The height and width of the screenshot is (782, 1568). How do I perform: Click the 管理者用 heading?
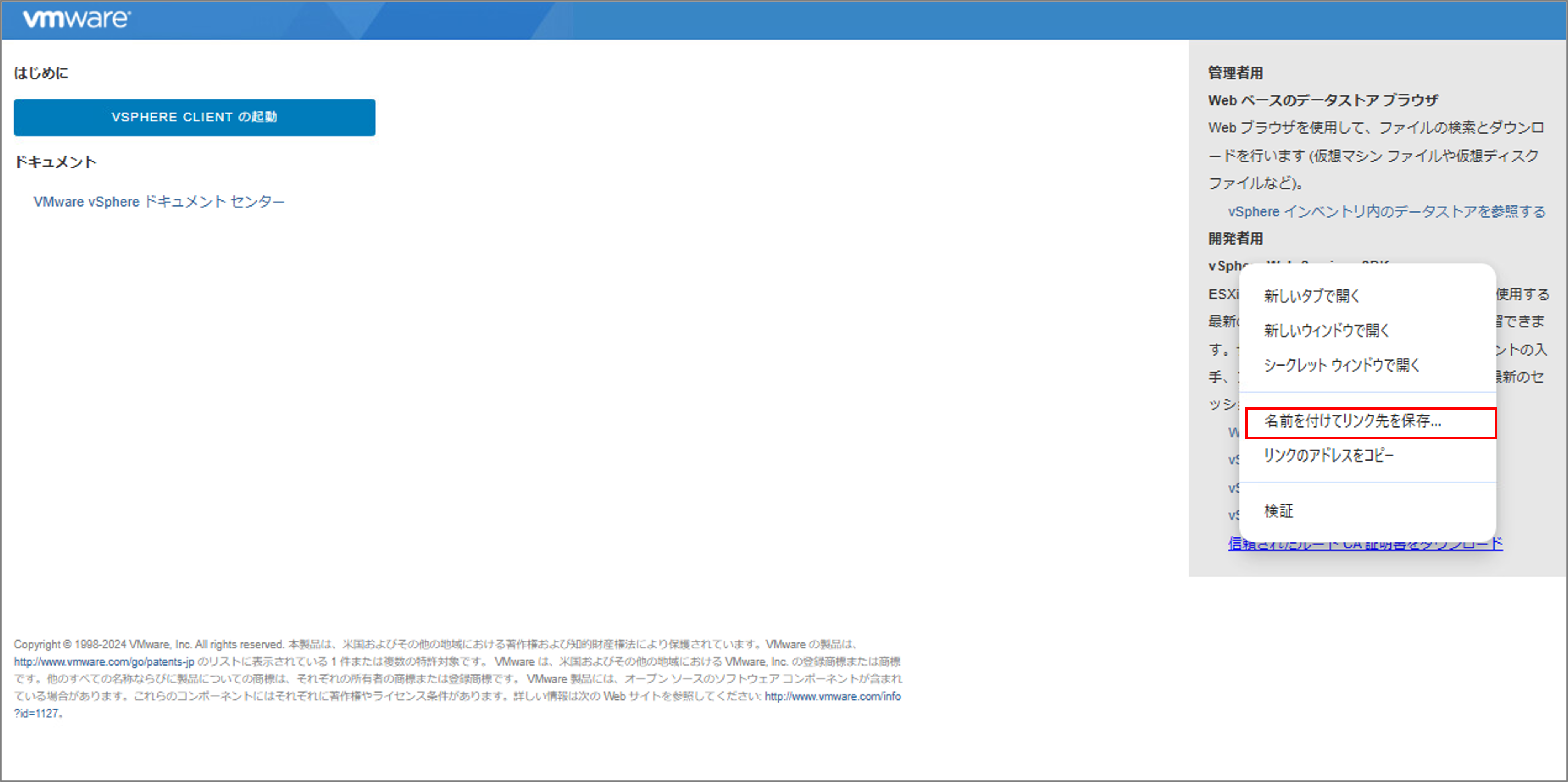[1235, 73]
